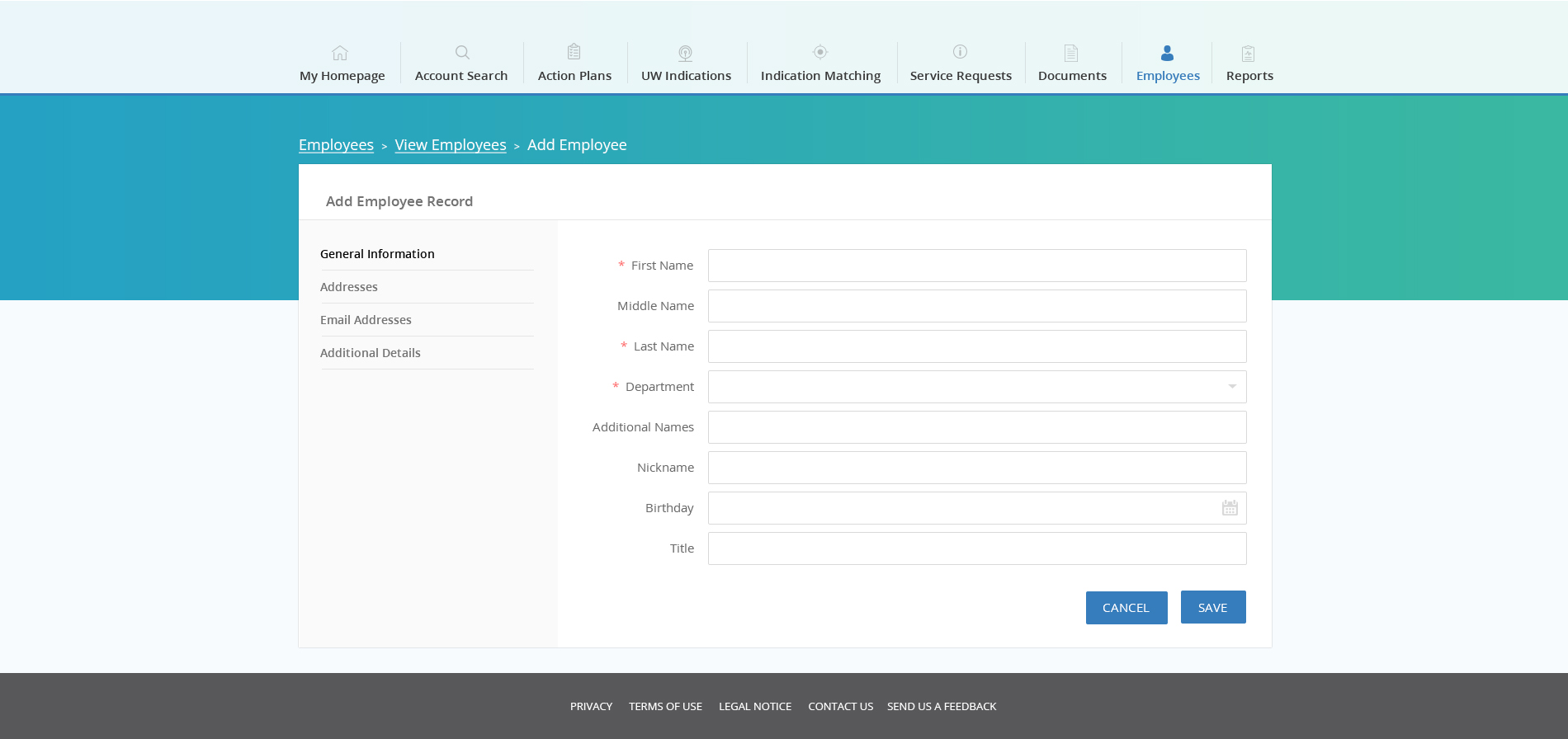Open Action Plans menu label

click(x=575, y=76)
